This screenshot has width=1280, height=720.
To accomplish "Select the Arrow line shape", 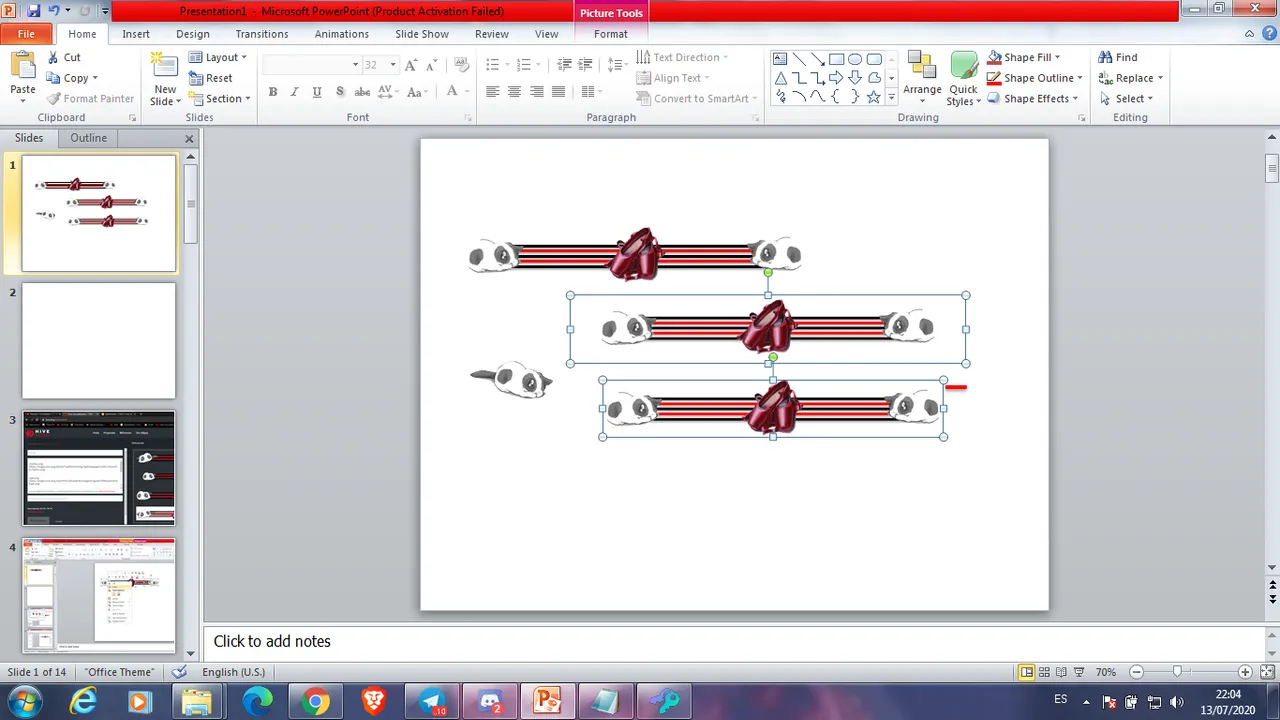I will (818, 59).
